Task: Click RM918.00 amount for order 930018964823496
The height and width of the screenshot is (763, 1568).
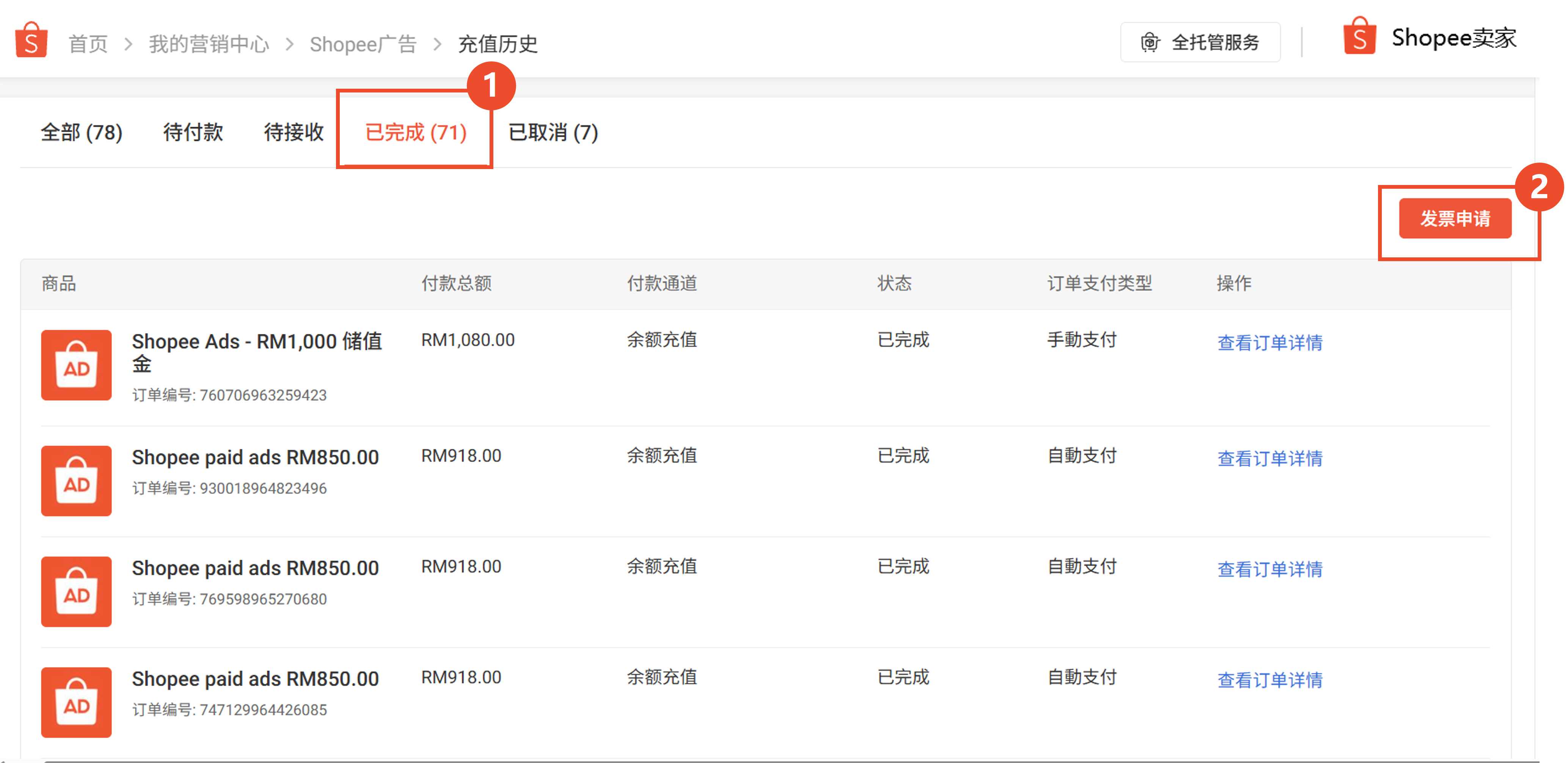Action: point(461,455)
